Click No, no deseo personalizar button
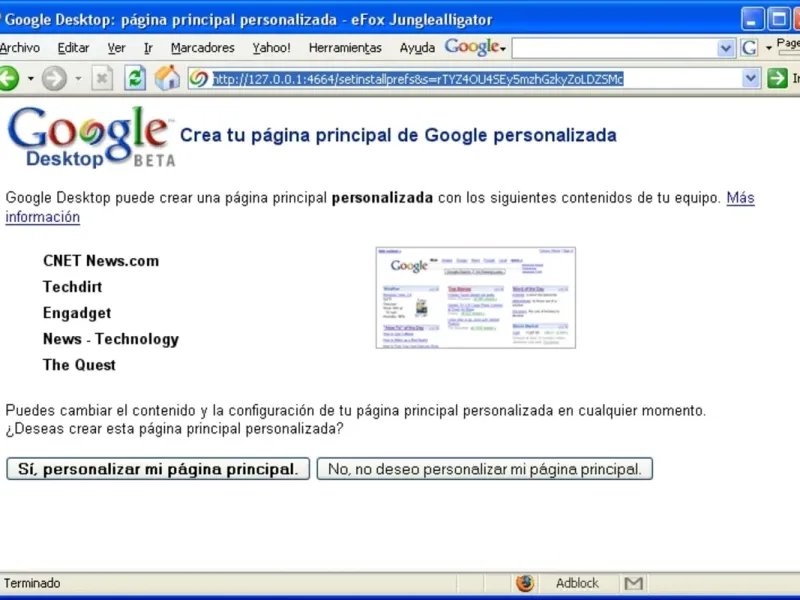Viewport: 800px width, 600px height. point(485,469)
